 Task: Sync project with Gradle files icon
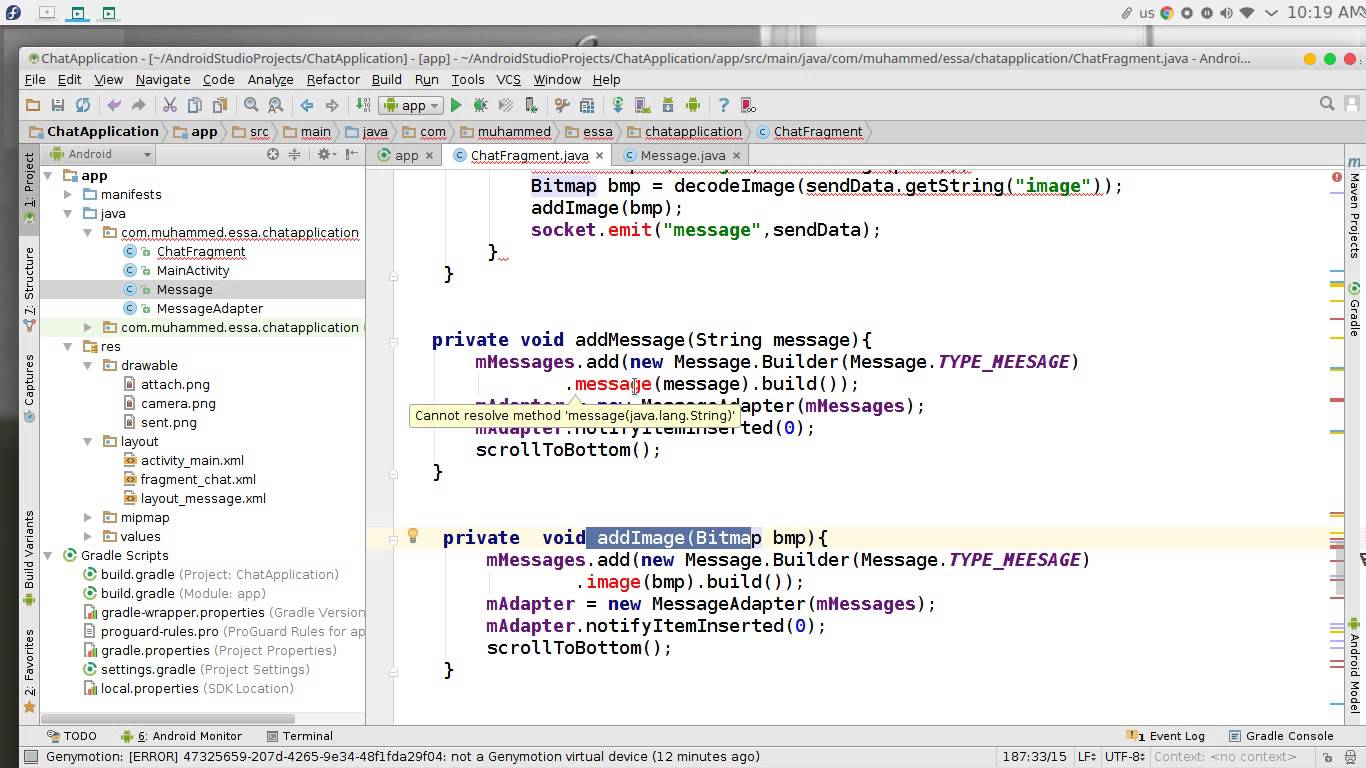(617, 104)
